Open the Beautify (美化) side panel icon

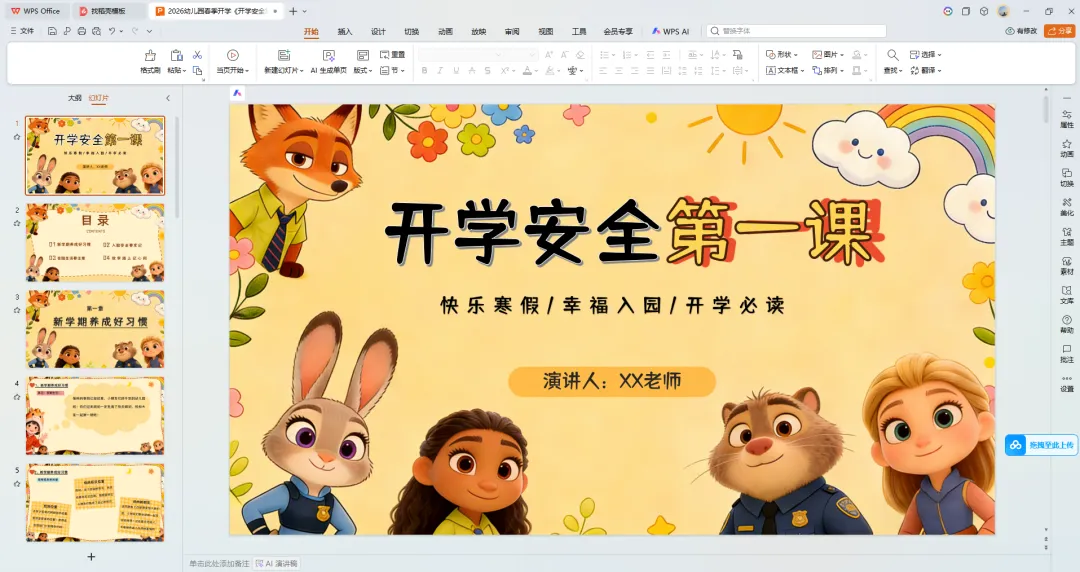coord(1067,207)
